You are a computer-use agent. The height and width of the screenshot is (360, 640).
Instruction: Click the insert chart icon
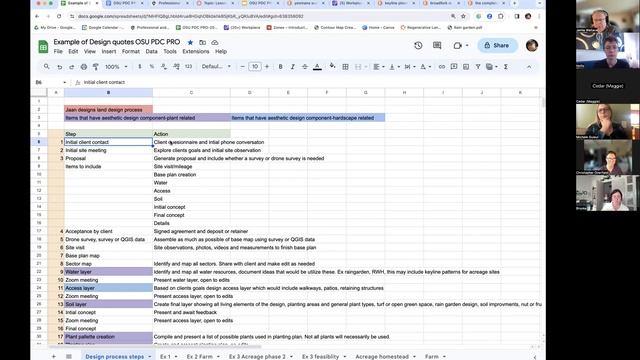(x=466, y=67)
